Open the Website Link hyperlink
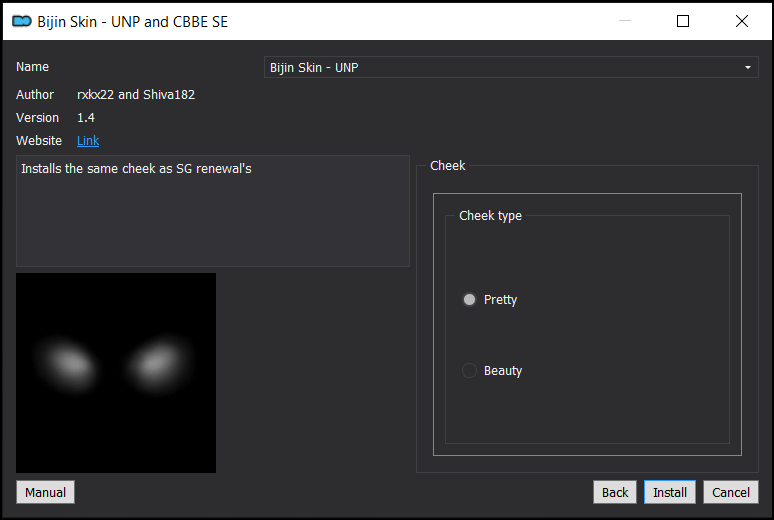774x520 pixels. click(88, 141)
